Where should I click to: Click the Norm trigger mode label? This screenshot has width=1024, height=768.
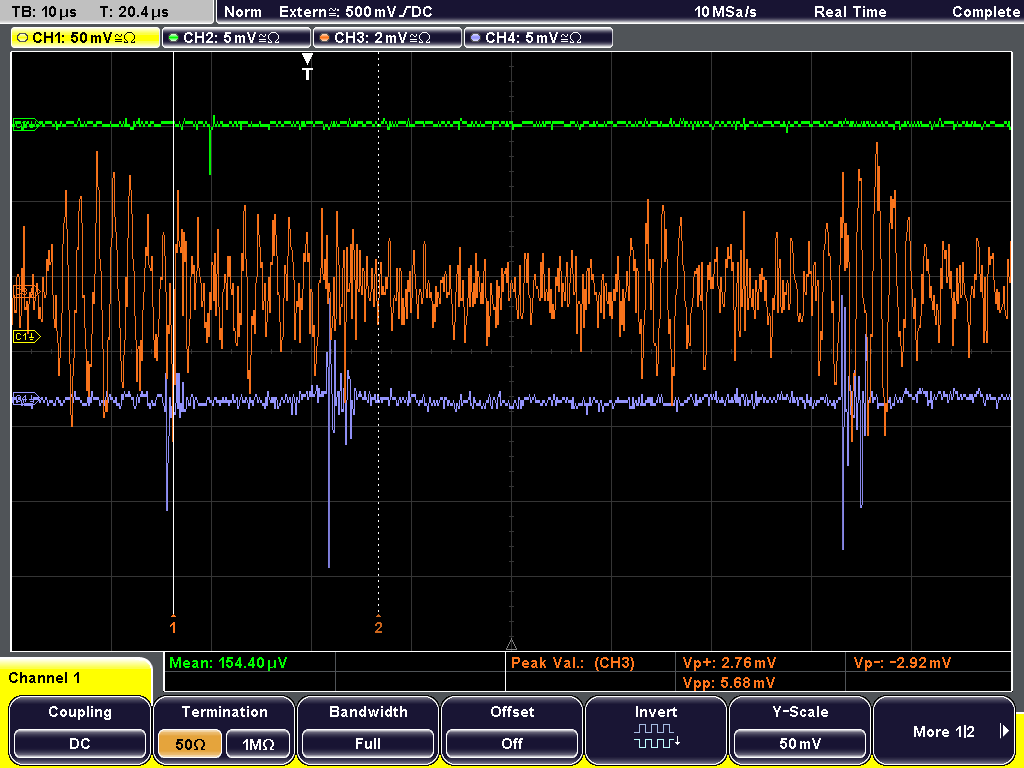point(242,12)
